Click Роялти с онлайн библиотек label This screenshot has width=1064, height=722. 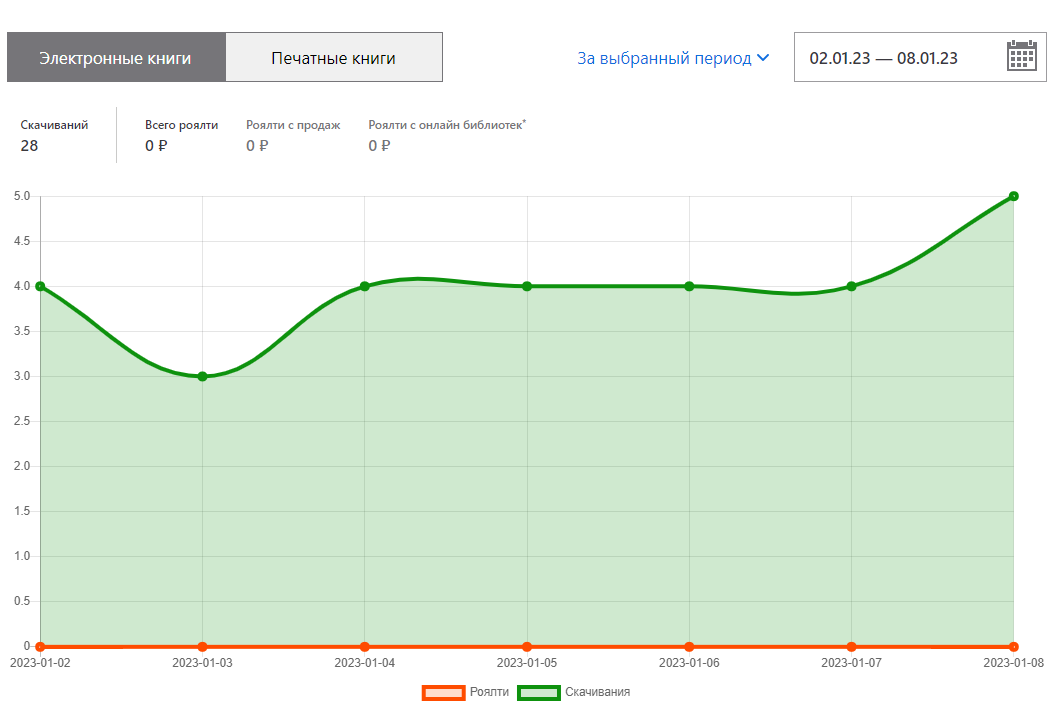[447, 125]
